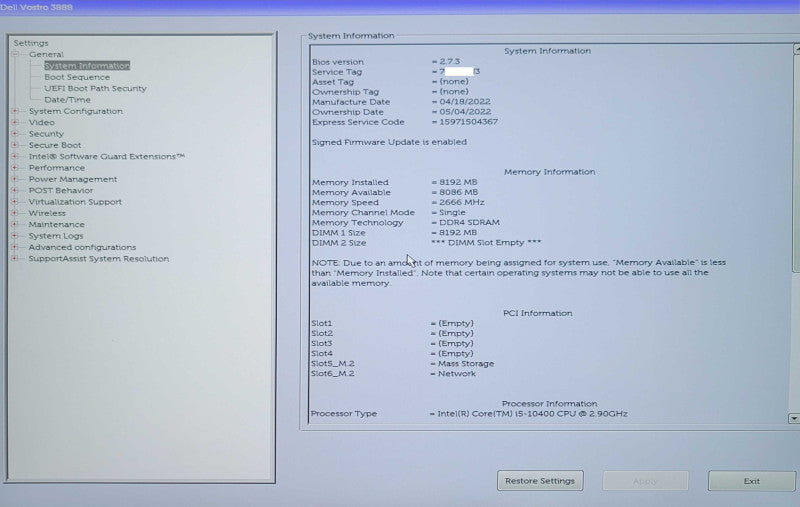Screen dimensions: 800x507
Task: Select the Wireless label
Action: point(47,213)
